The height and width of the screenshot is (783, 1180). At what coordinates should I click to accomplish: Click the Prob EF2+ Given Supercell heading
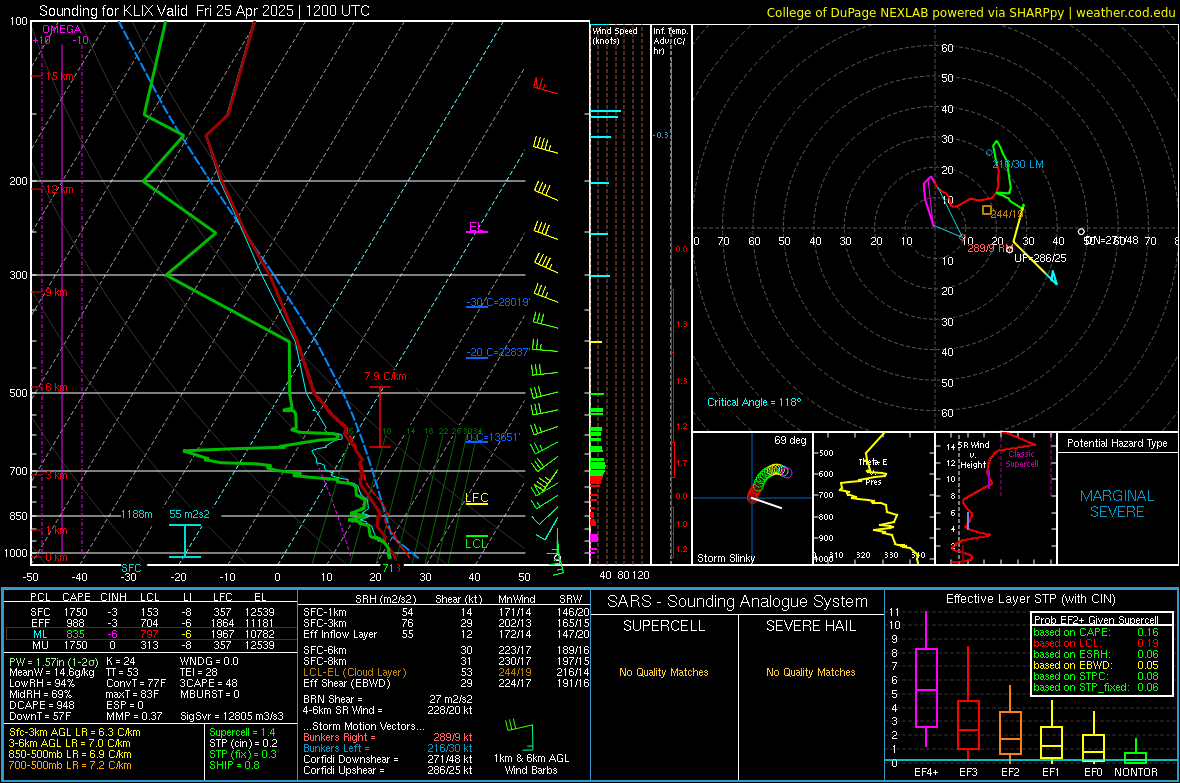pyautogui.click(x=1096, y=620)
